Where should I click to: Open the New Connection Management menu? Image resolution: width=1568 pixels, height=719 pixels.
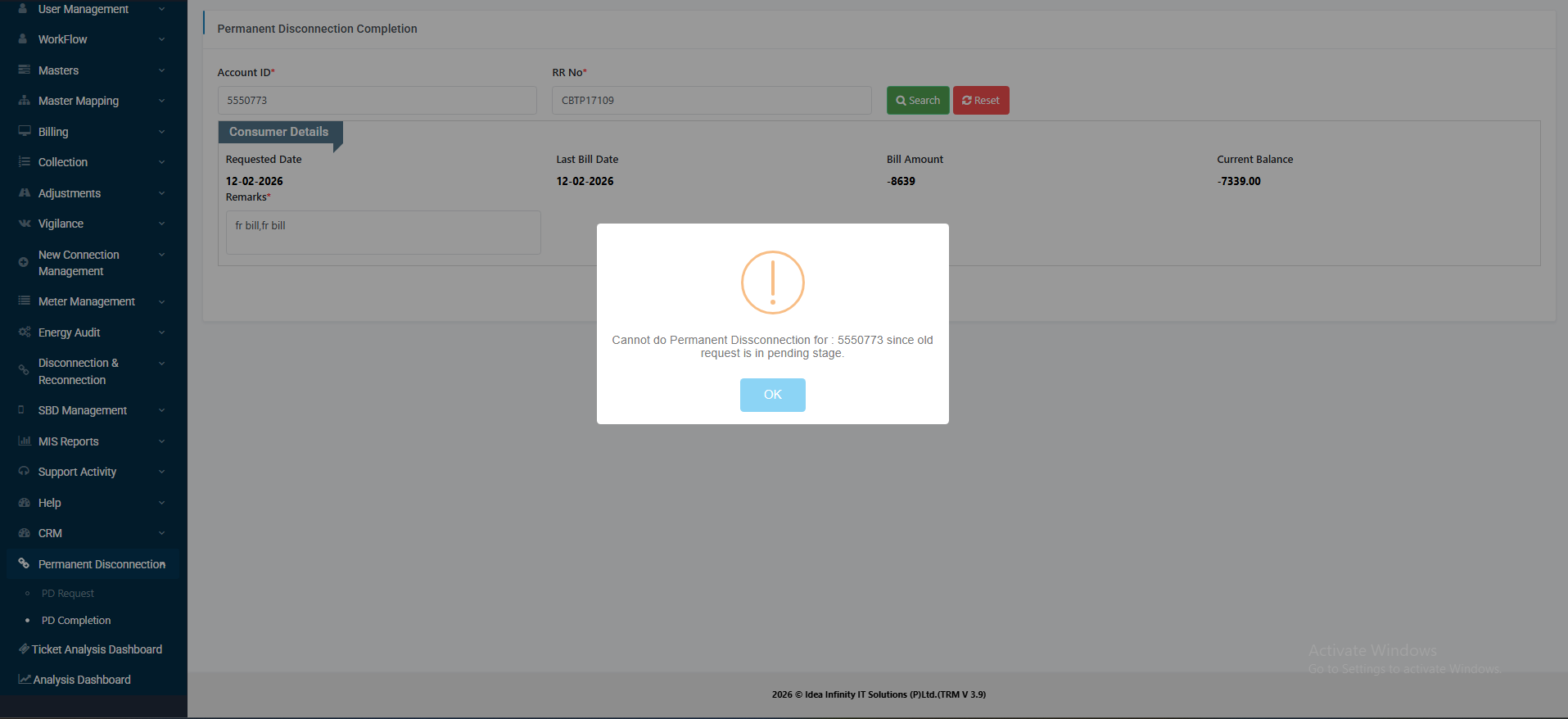coord(93,263)
